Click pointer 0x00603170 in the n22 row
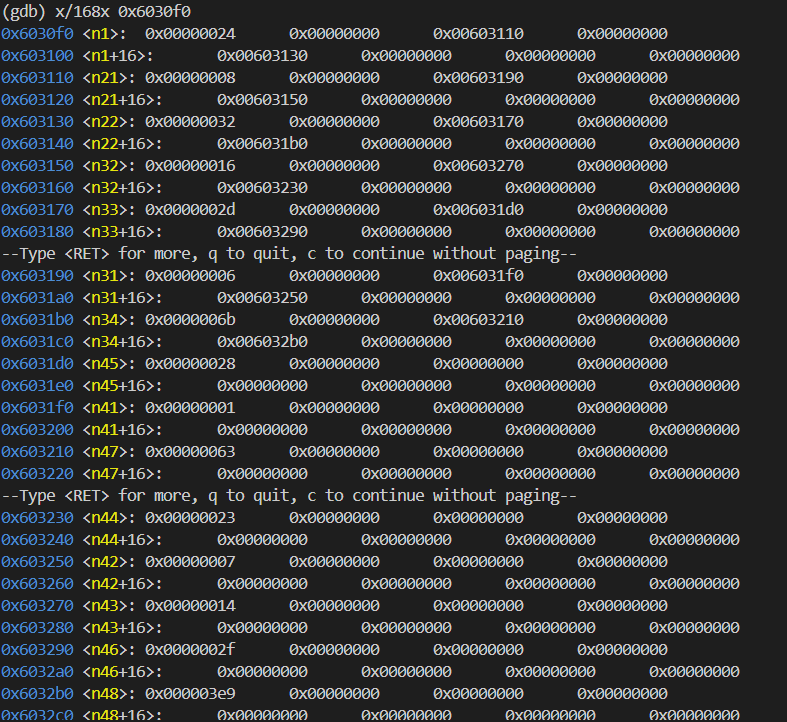787x722 pixels. coord(478,122)
